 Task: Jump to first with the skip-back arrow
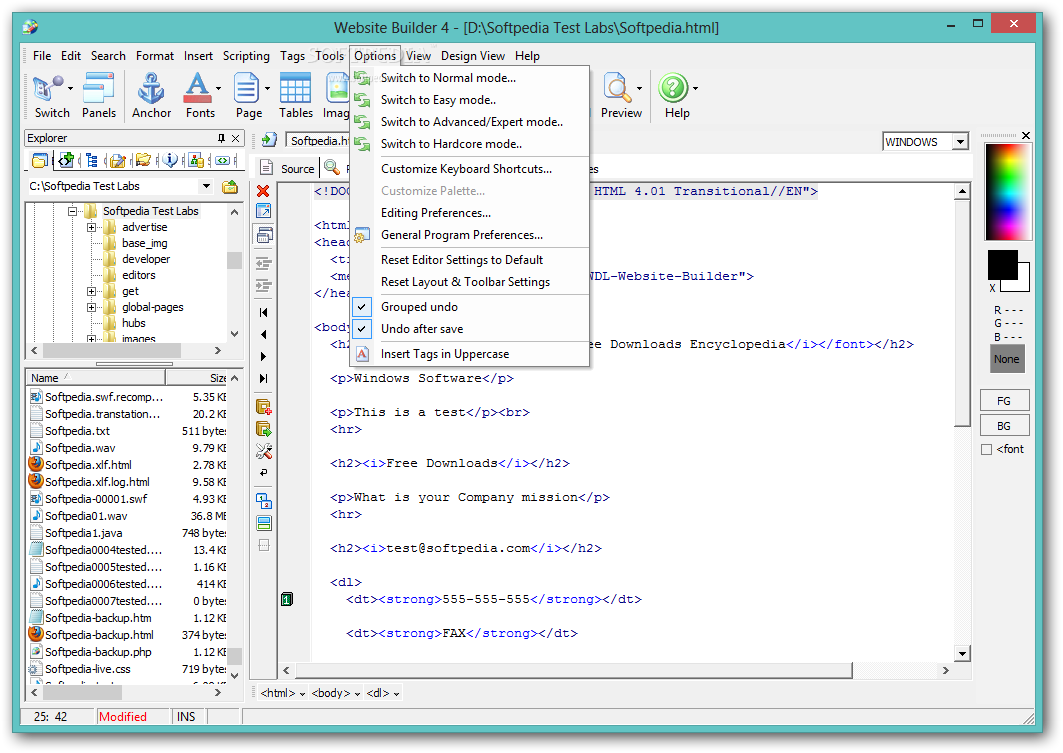point(264,312)
